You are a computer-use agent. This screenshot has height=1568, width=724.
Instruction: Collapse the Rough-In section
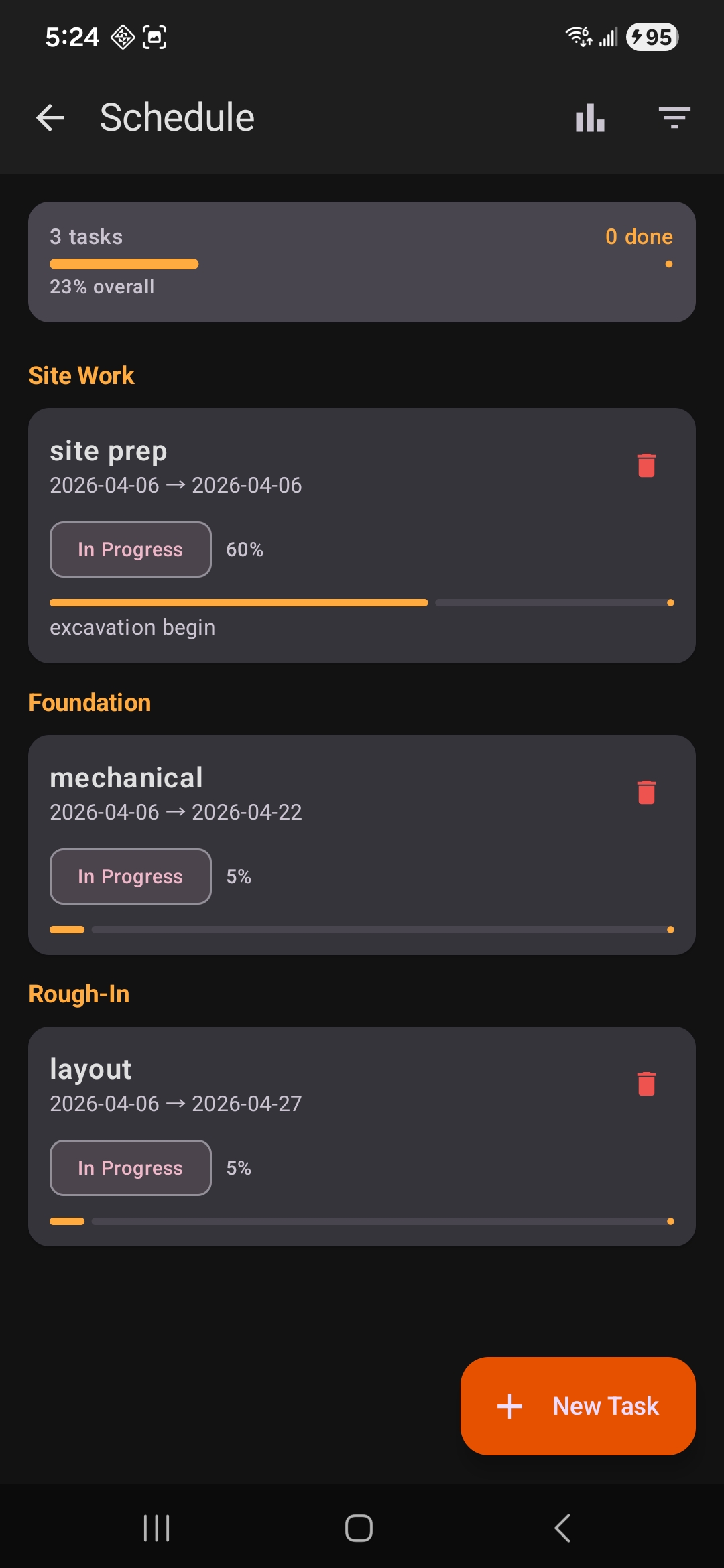pos(78,994)
